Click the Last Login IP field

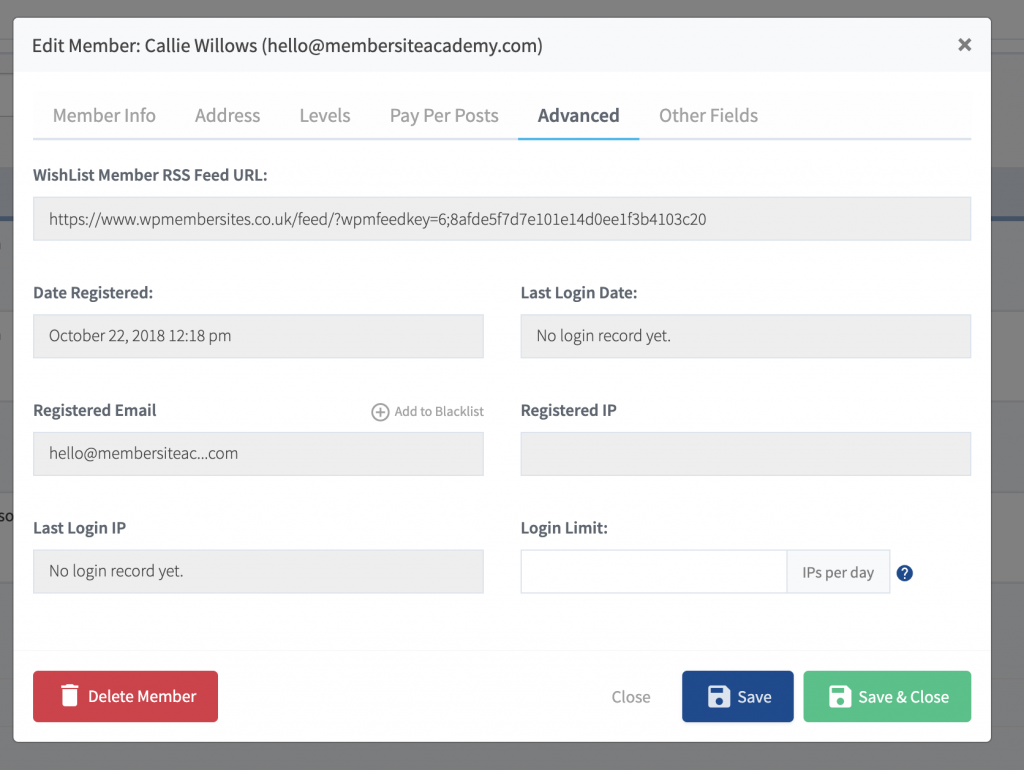[258, 571]
